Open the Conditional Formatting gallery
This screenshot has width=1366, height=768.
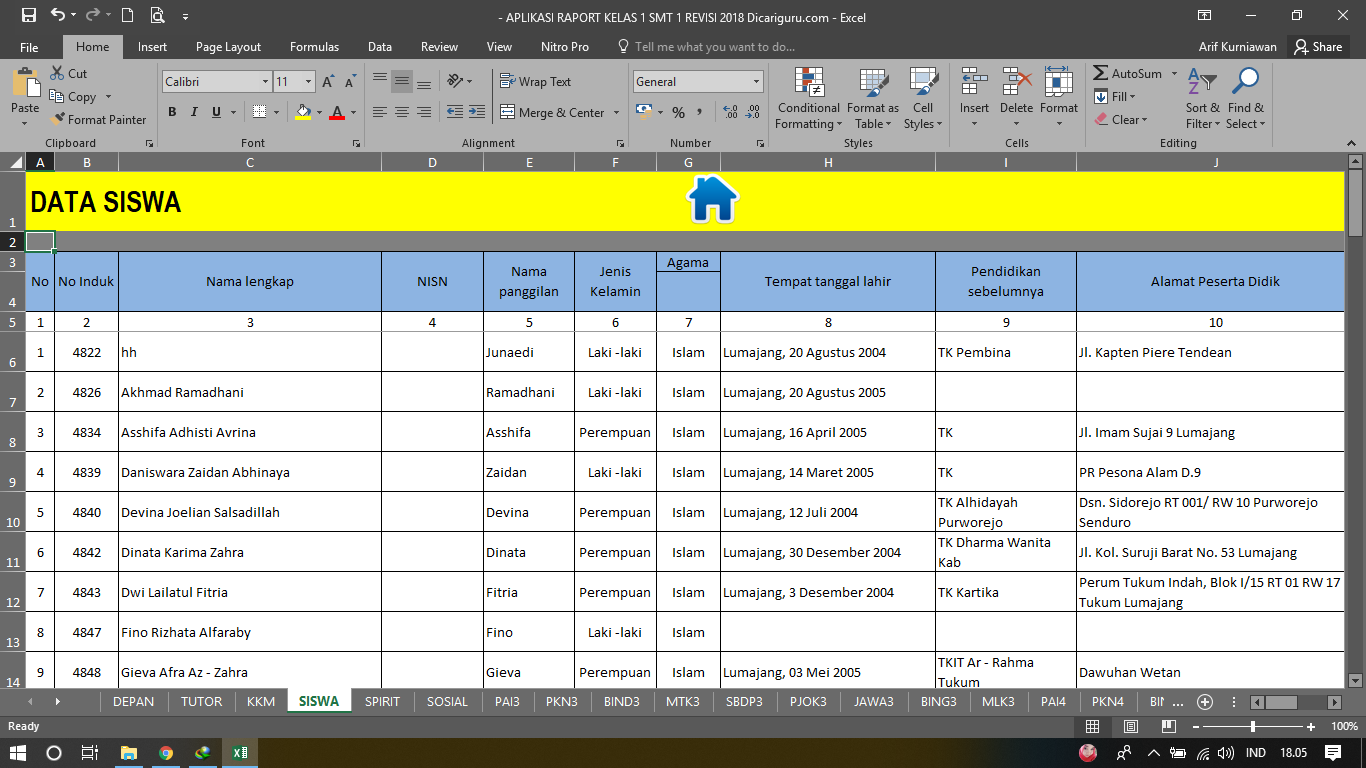807,97
